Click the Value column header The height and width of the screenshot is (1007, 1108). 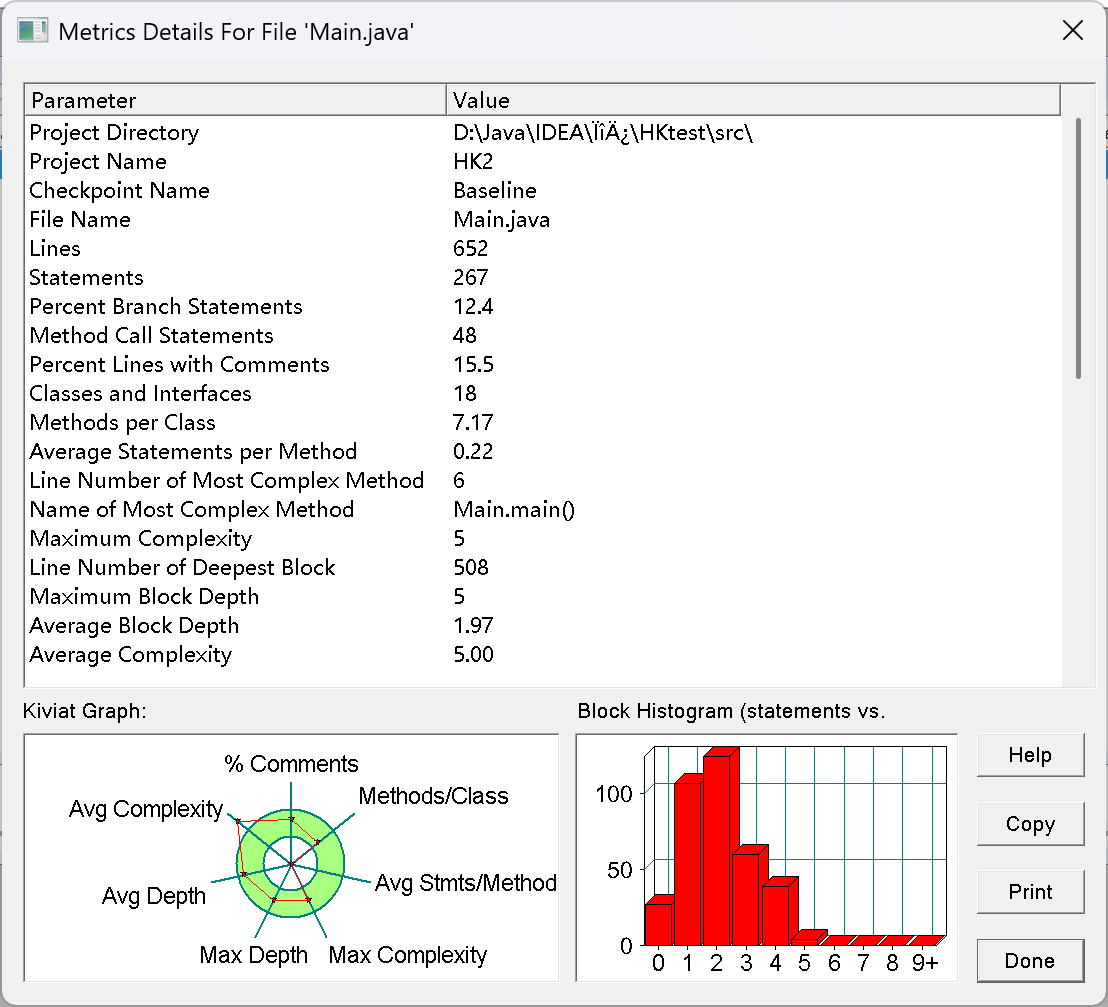pos(753,100)
